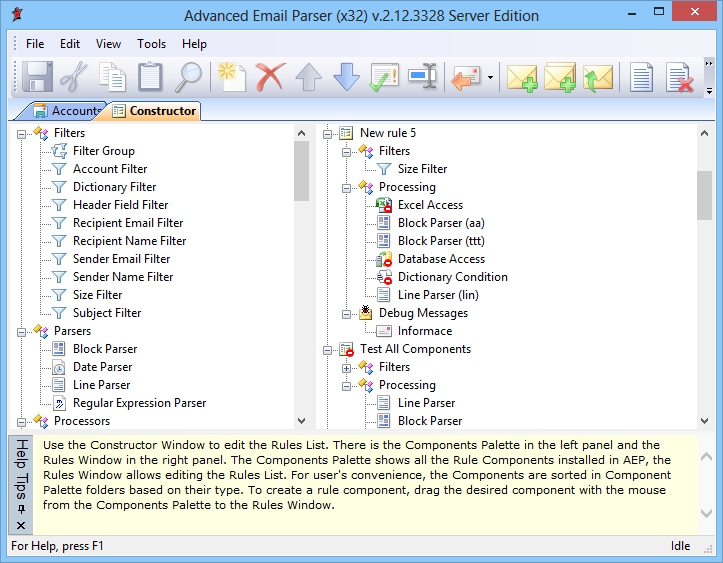
Task: Select Block Parser (ttt) item
Action: [x=441, y=241]
